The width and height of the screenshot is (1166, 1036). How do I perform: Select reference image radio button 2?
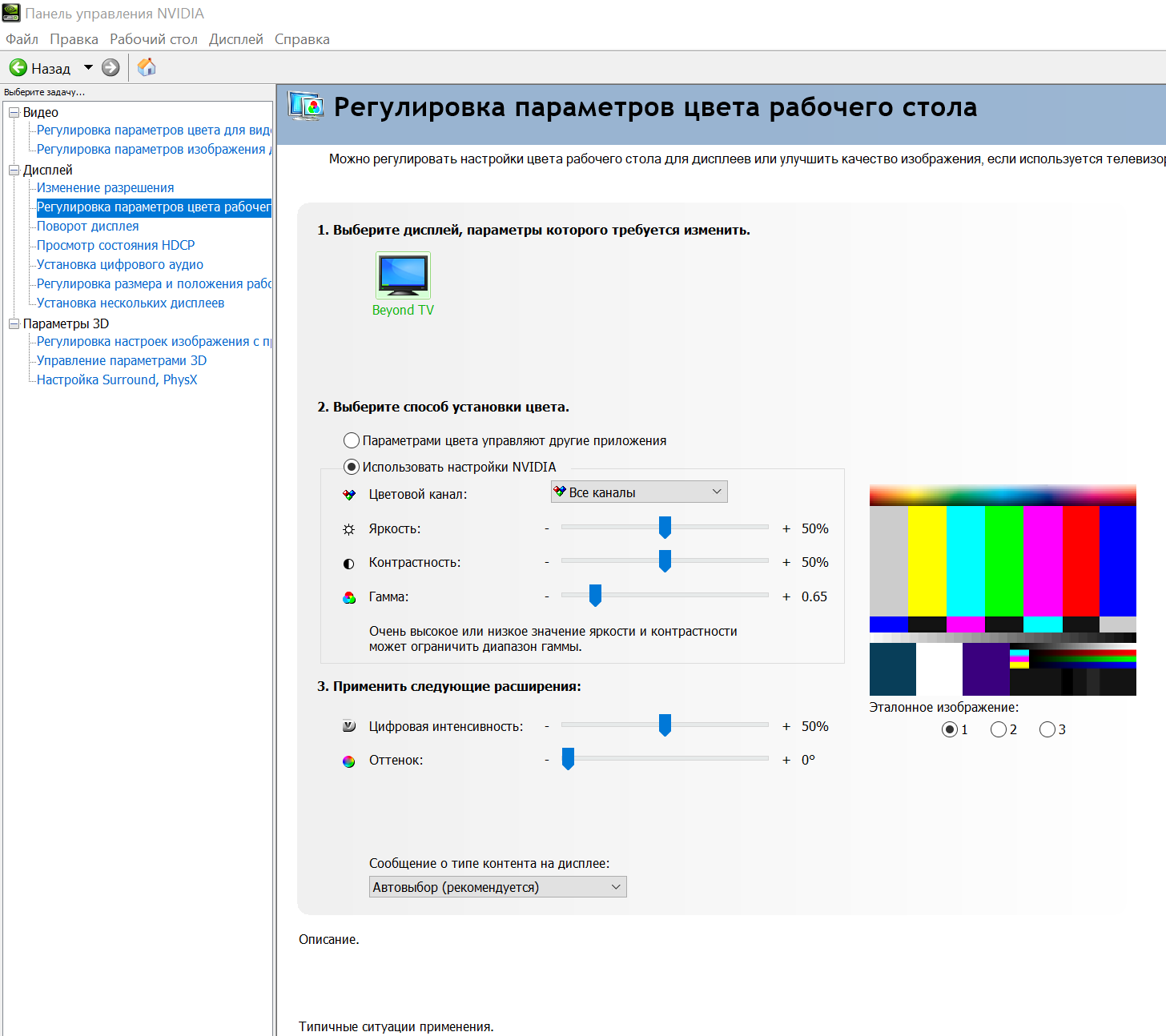tap(998, 729)
